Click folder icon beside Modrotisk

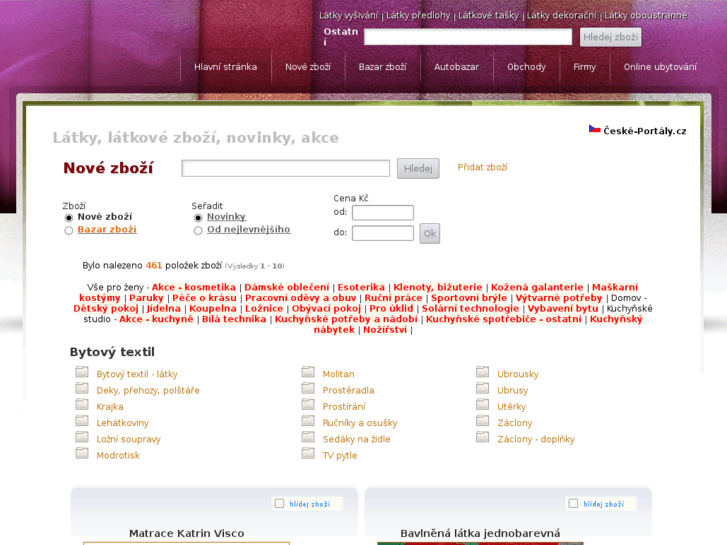coord(82,453)
